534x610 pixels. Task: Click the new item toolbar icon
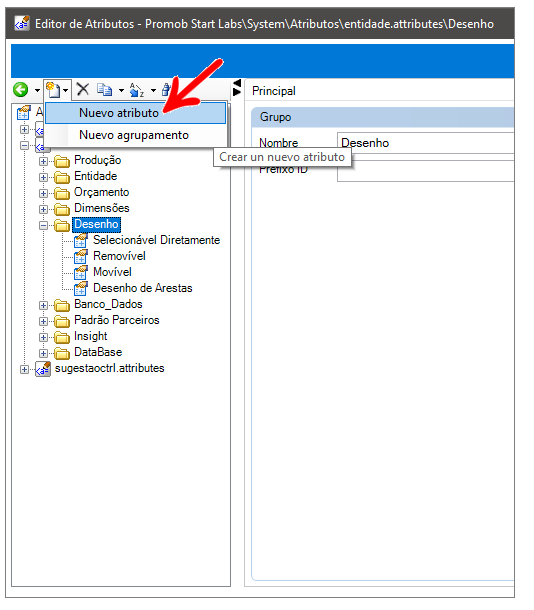point(53,90)
